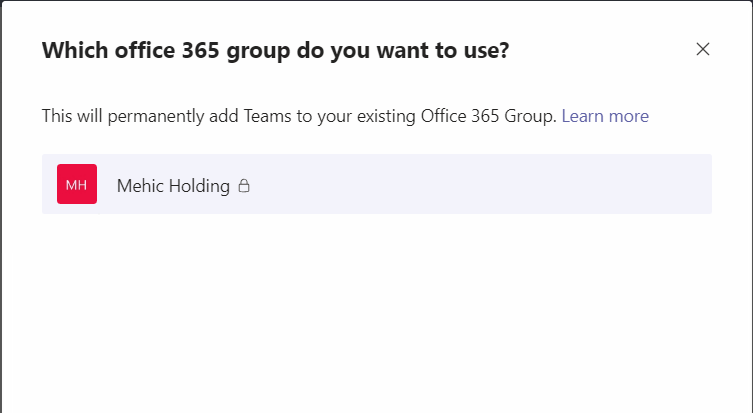Pick the MH initials thumbnail
753x413 pixels.
[x=77, y=185]
